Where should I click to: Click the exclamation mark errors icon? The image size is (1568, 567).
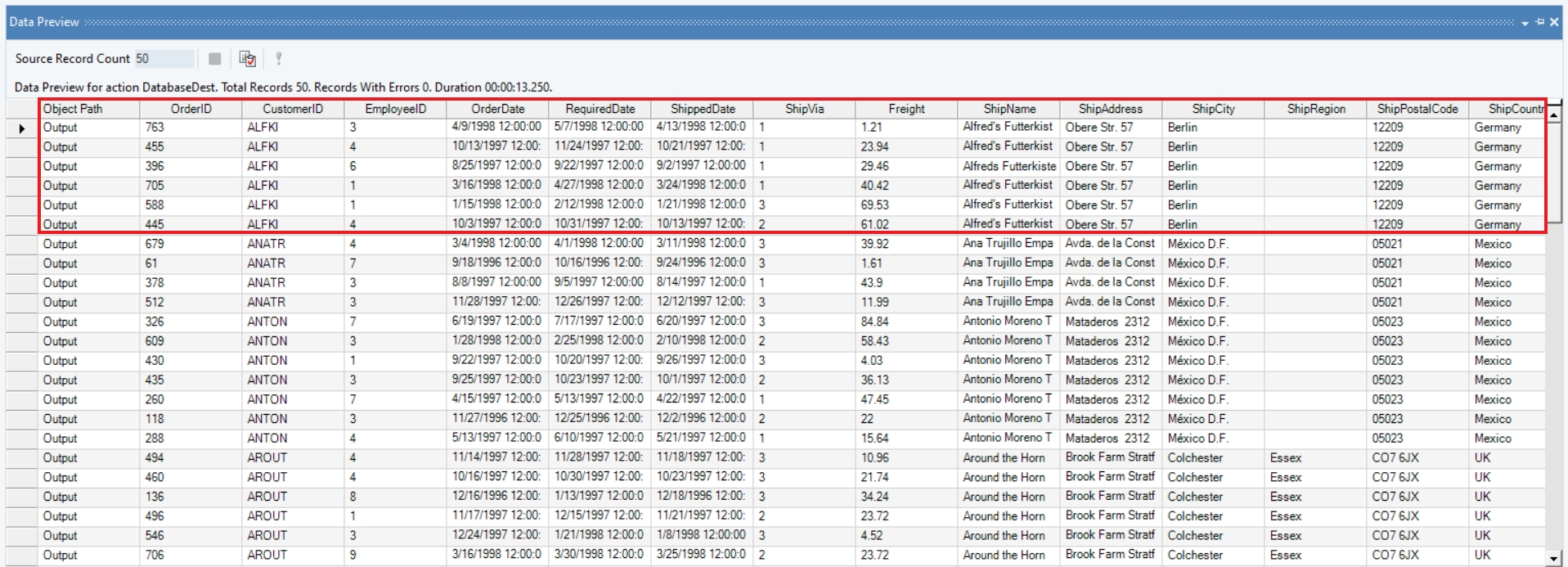coord(279,59)
